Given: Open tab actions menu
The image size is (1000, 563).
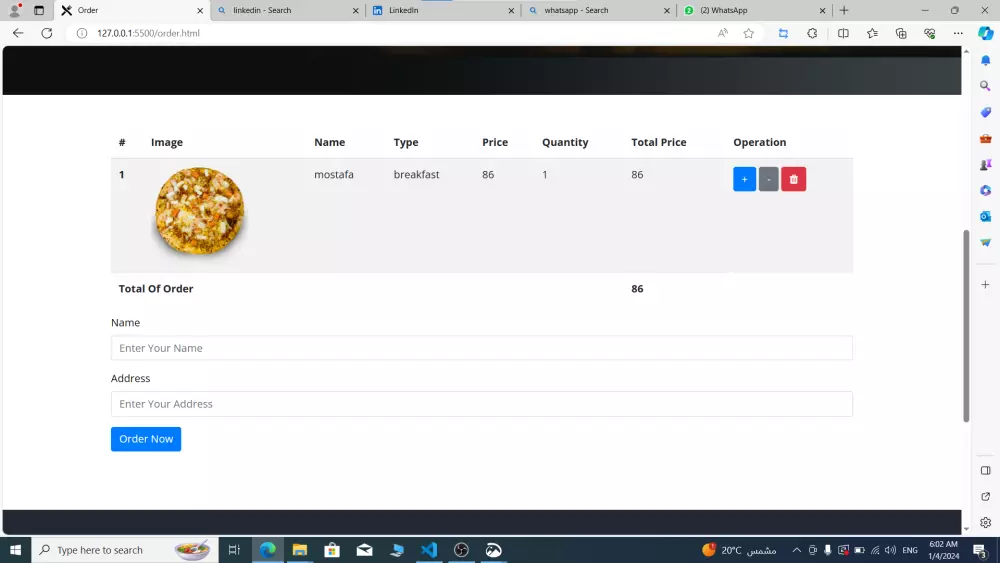Looking at the screenshot, I should 39,10.
